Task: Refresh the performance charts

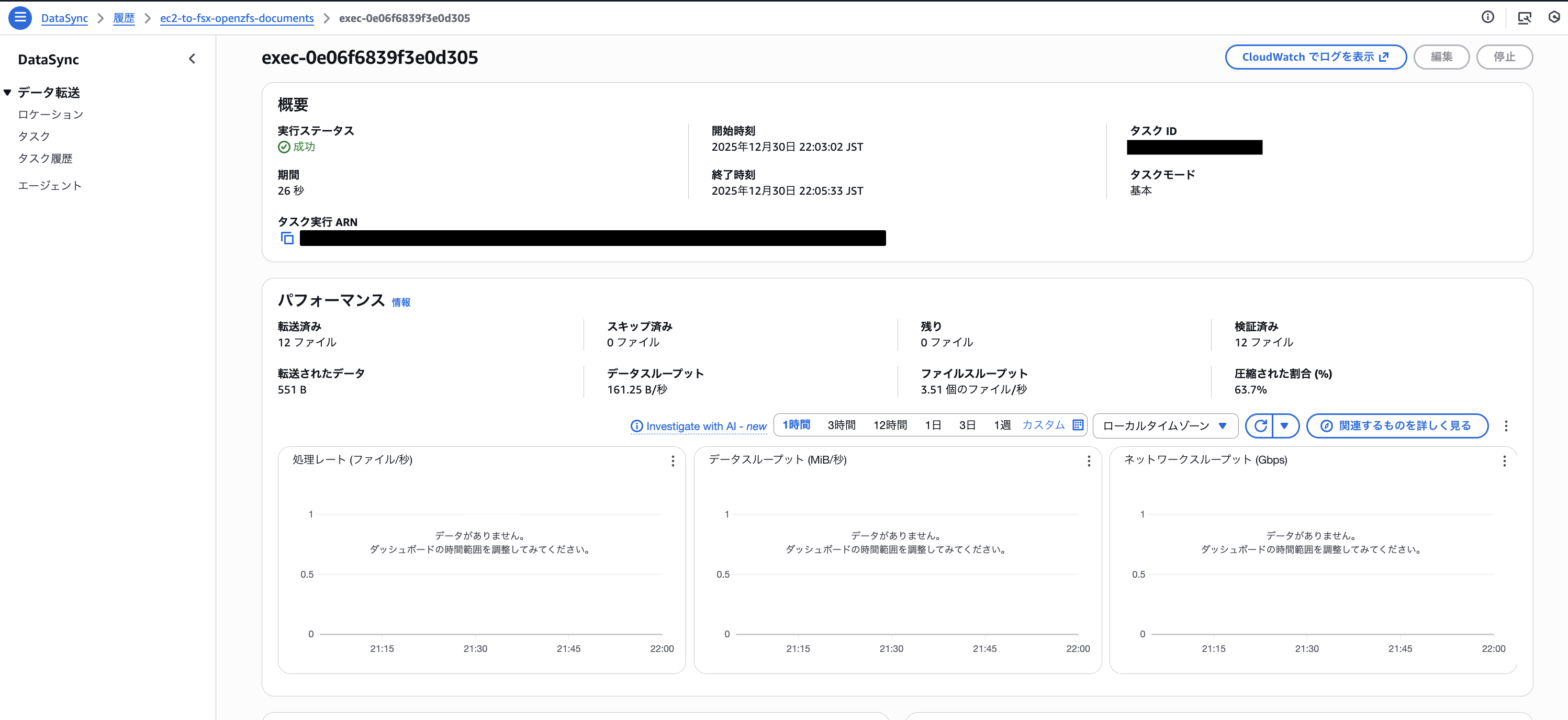Action: (1261, 426)
